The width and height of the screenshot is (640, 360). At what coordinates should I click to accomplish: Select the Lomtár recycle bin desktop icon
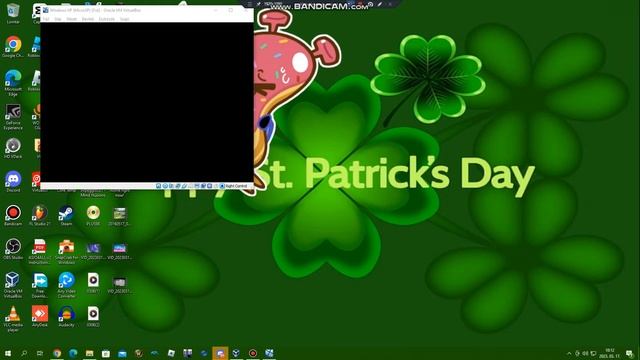13,13
